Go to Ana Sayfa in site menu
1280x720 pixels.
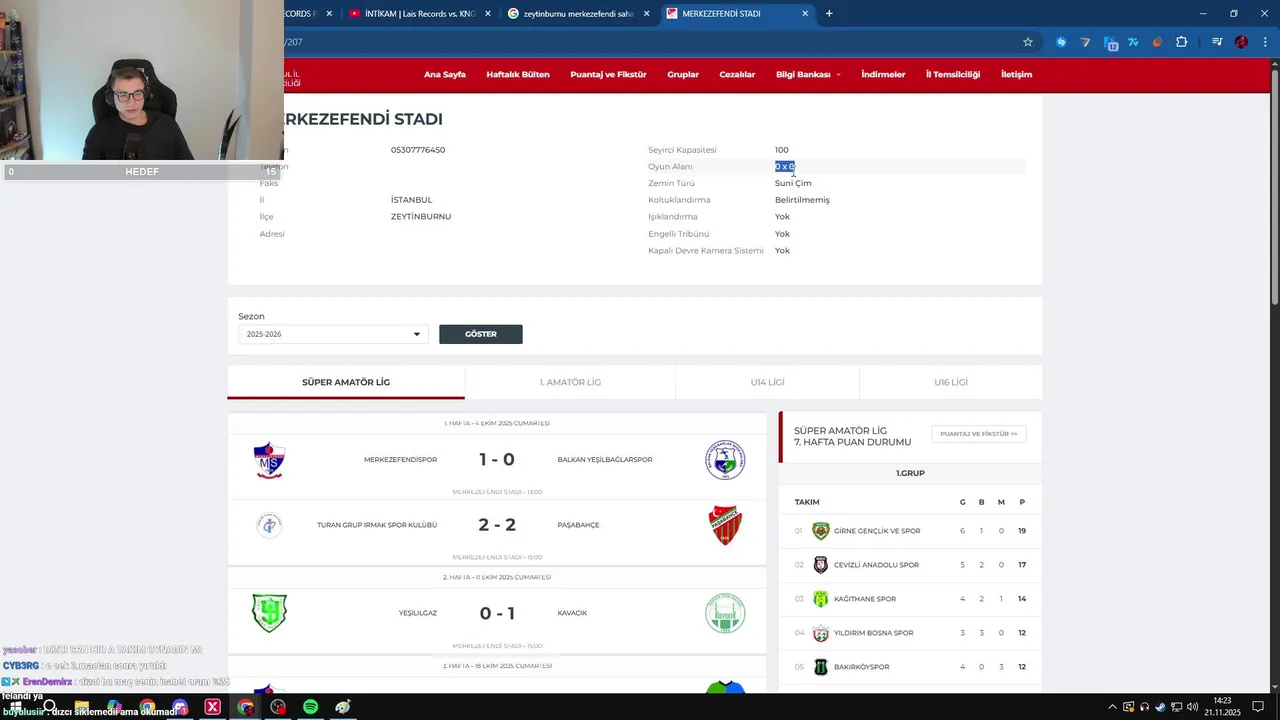[444, 74]
